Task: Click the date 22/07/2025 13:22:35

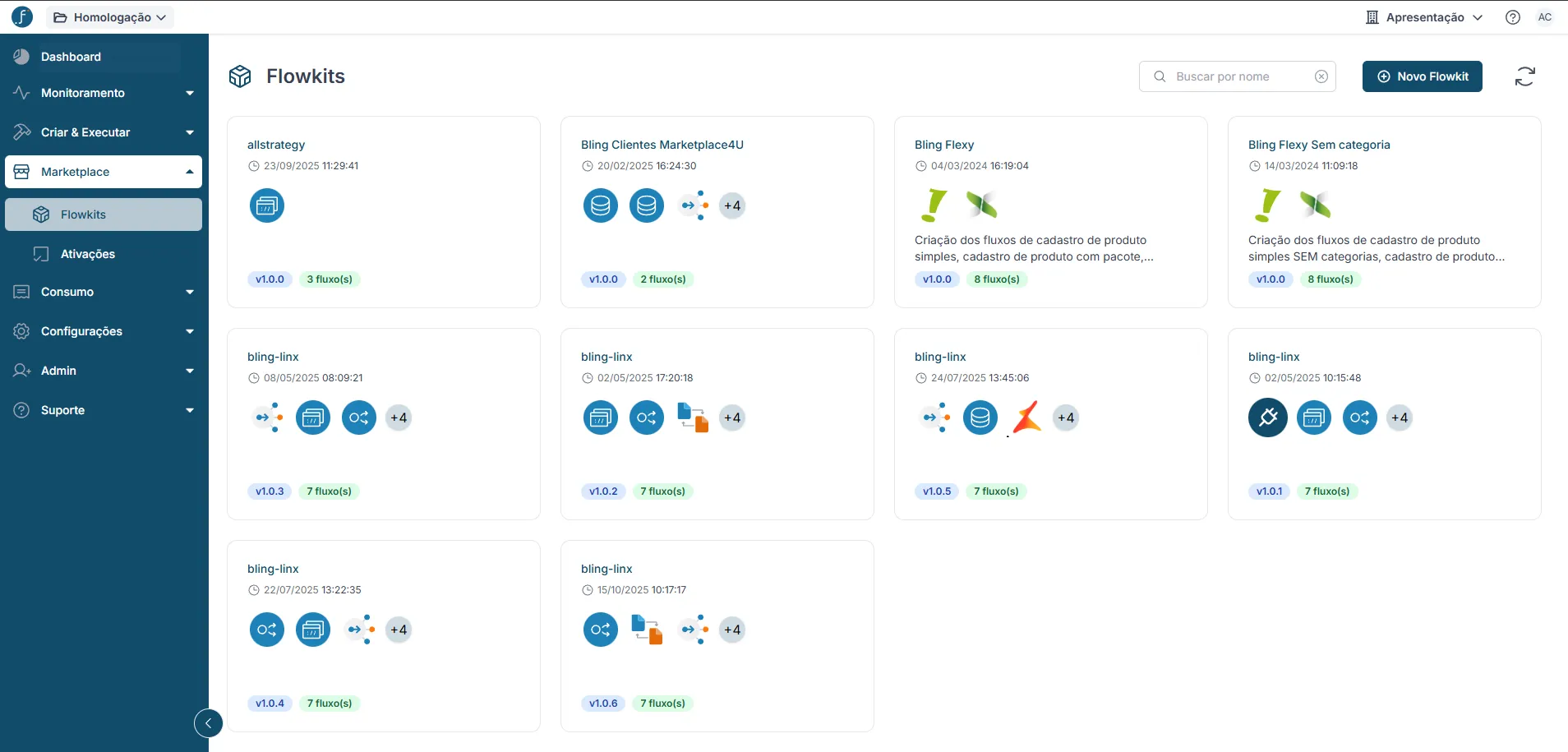Action: click(x=312, y=590)
